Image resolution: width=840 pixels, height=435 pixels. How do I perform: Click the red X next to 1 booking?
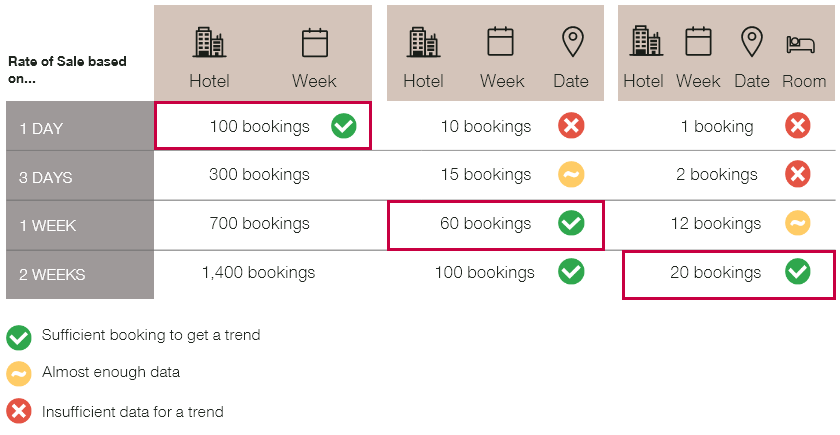click(x=798, y=126)
